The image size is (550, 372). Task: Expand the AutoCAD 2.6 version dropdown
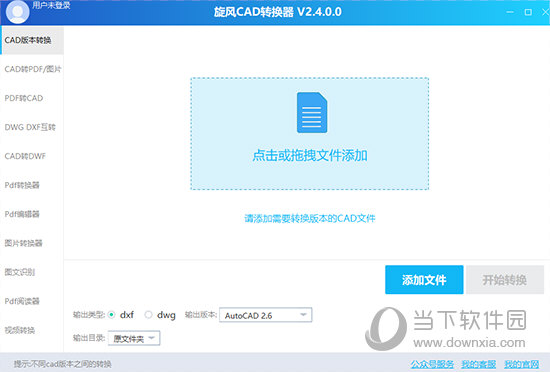coord(266,315)
